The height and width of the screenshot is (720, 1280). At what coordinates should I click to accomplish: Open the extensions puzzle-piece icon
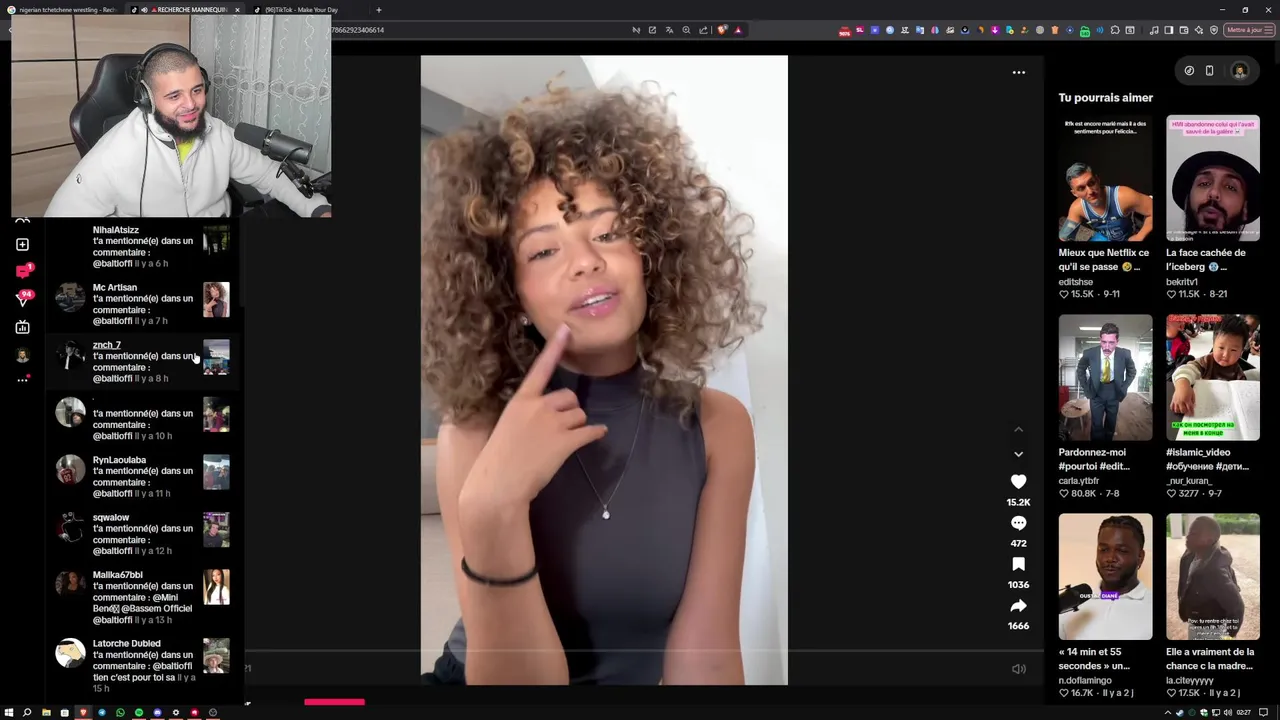(x=1115, y=30)
